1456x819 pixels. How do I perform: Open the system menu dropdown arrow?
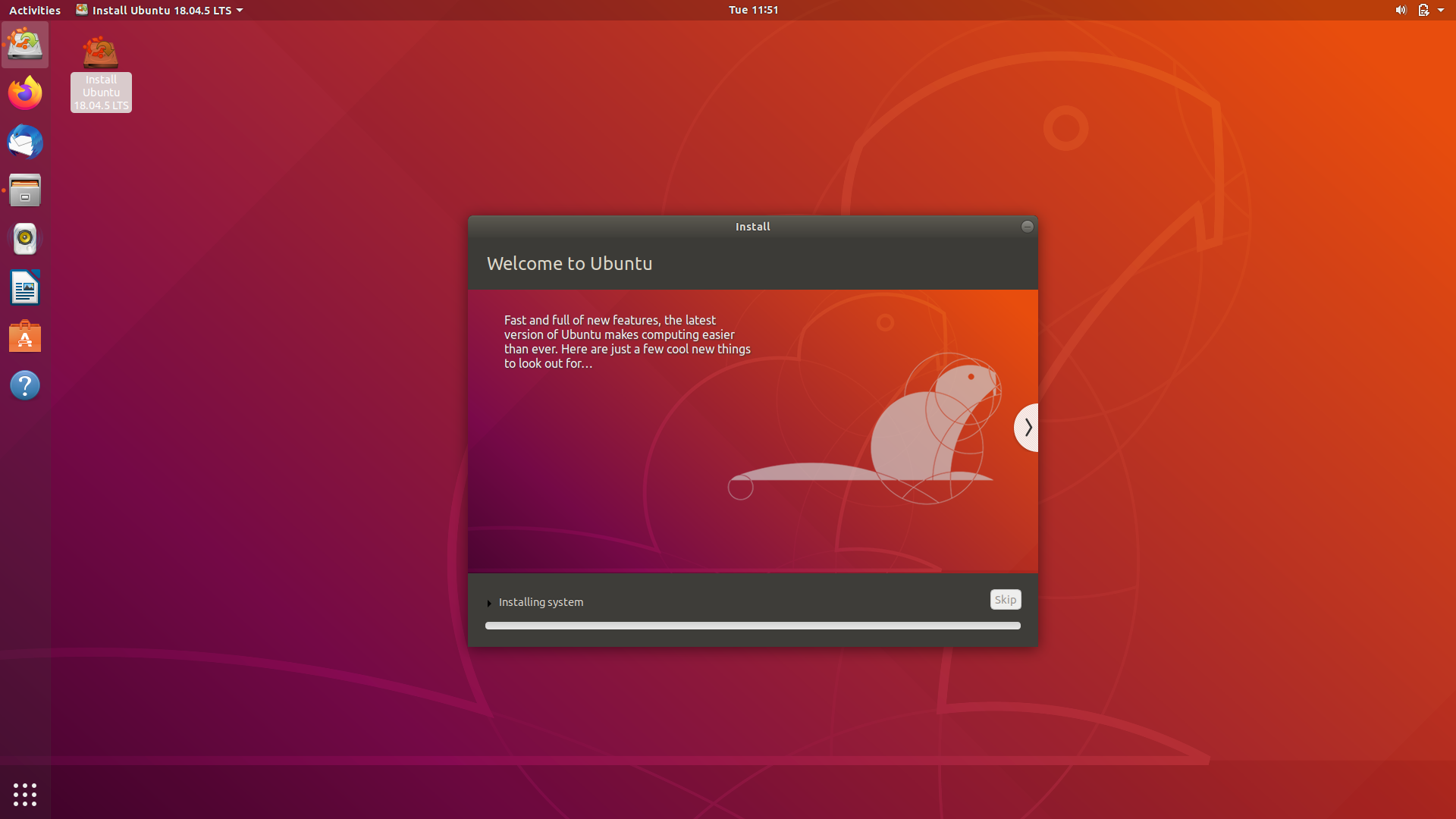click(x=1440, y=10)
